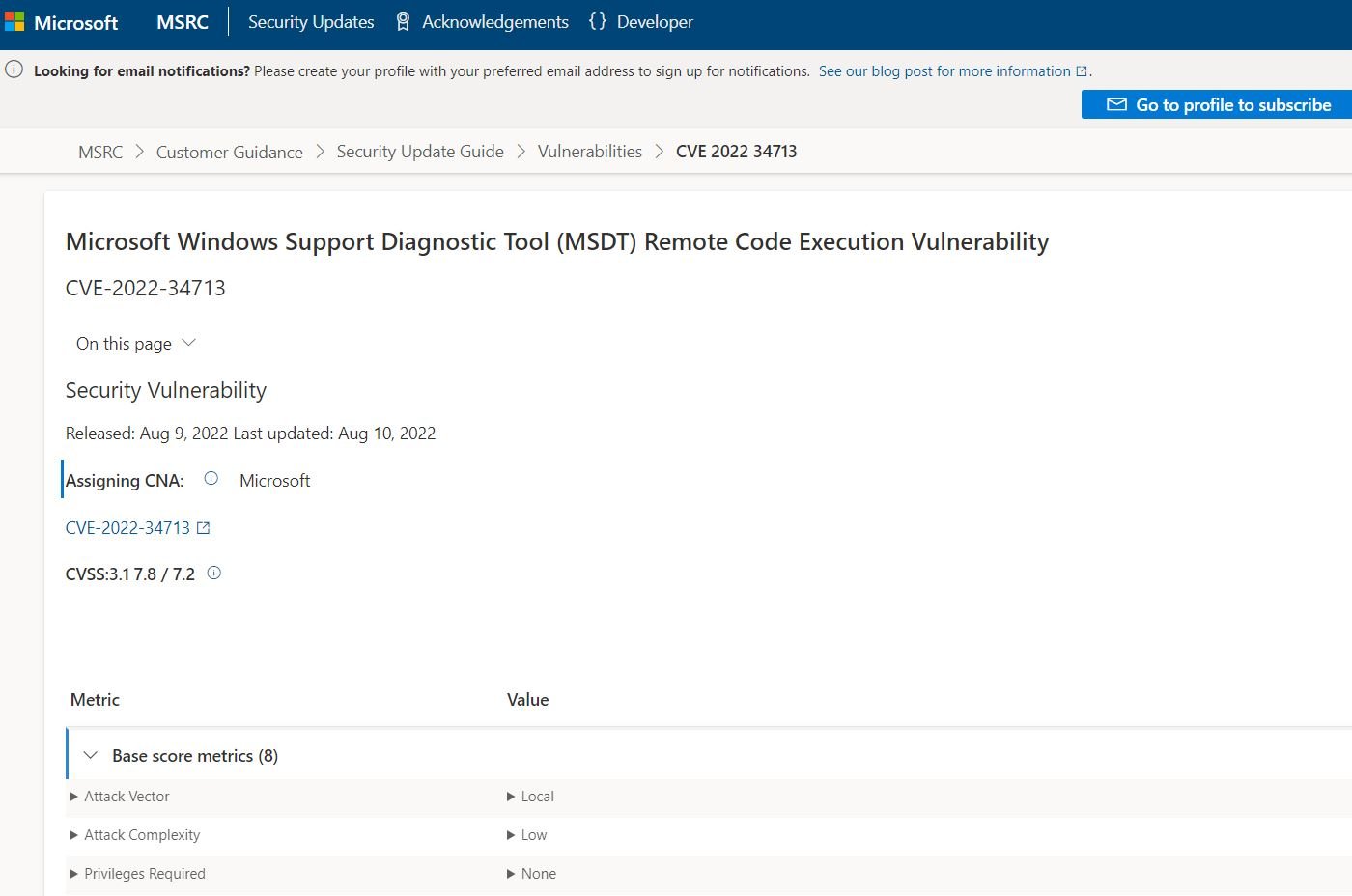Screen dimensions: 1352x896
Task: Select the Released Aug 9, 2022 date text
Action: coord(147,434)
